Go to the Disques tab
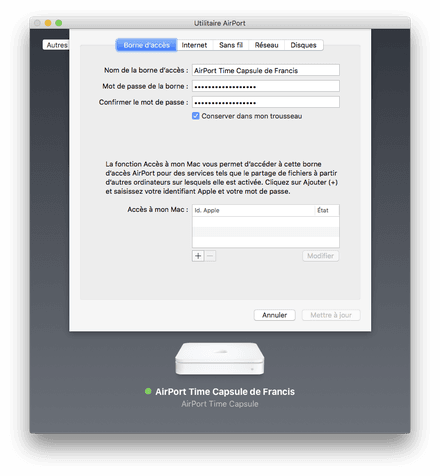Screen dimensions: 440x476 click(303, 45)
